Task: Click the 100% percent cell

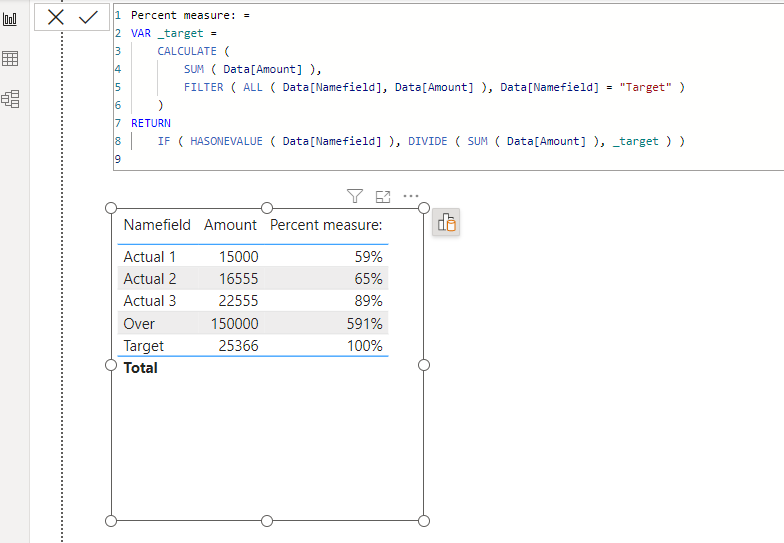Action: (365, 346)
